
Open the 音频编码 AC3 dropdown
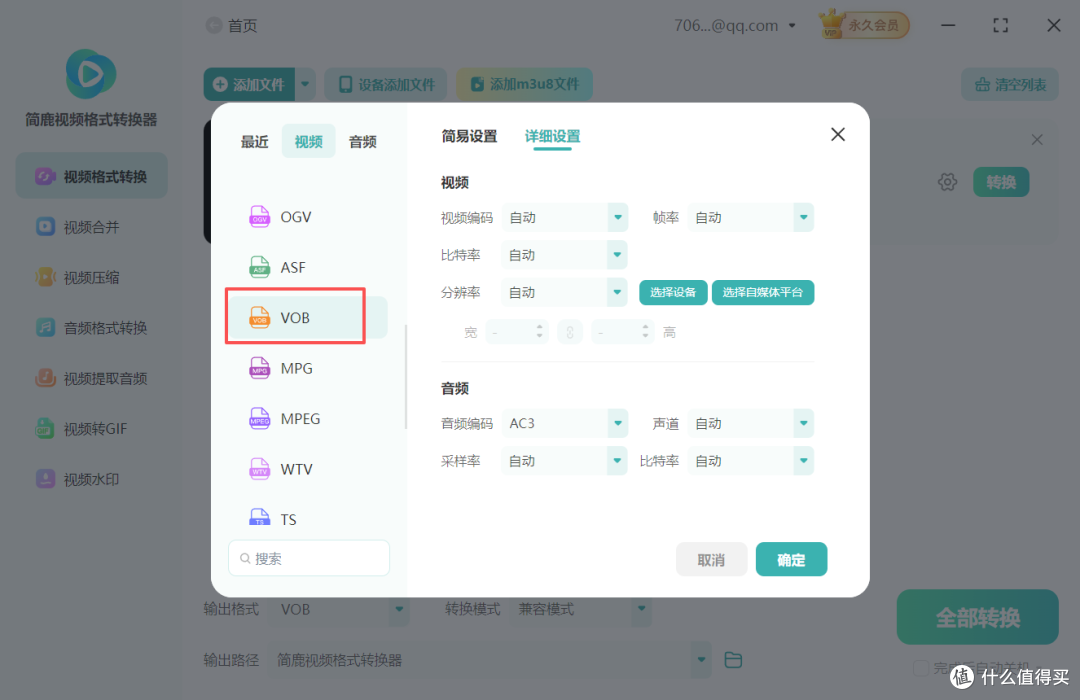565,423
